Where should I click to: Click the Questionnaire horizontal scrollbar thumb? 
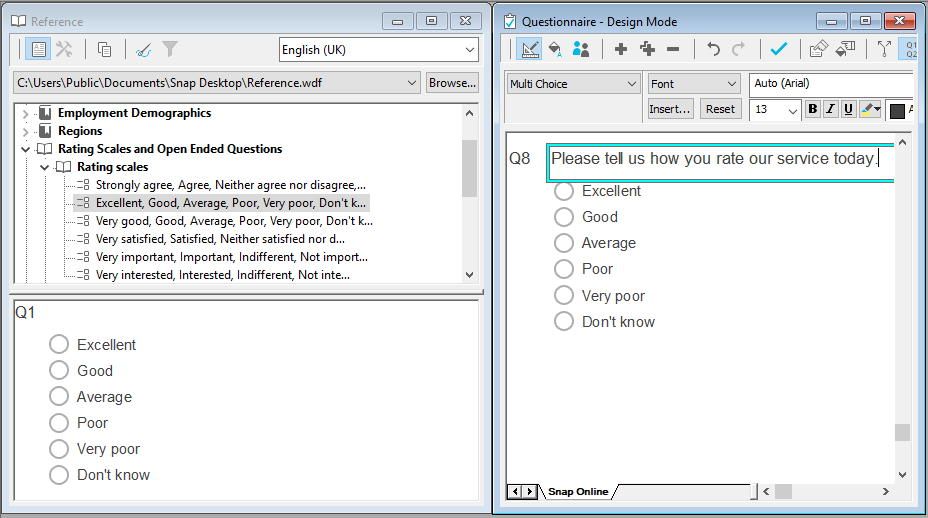pos(784,491)
